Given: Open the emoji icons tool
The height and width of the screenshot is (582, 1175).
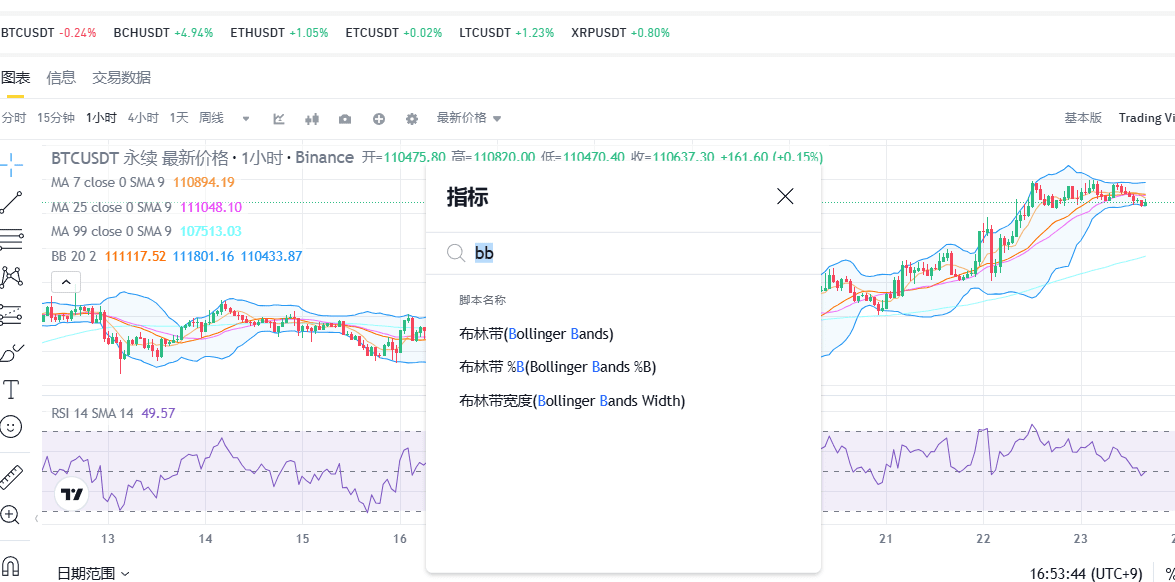Looking at the screenshot, I should 11,427.
